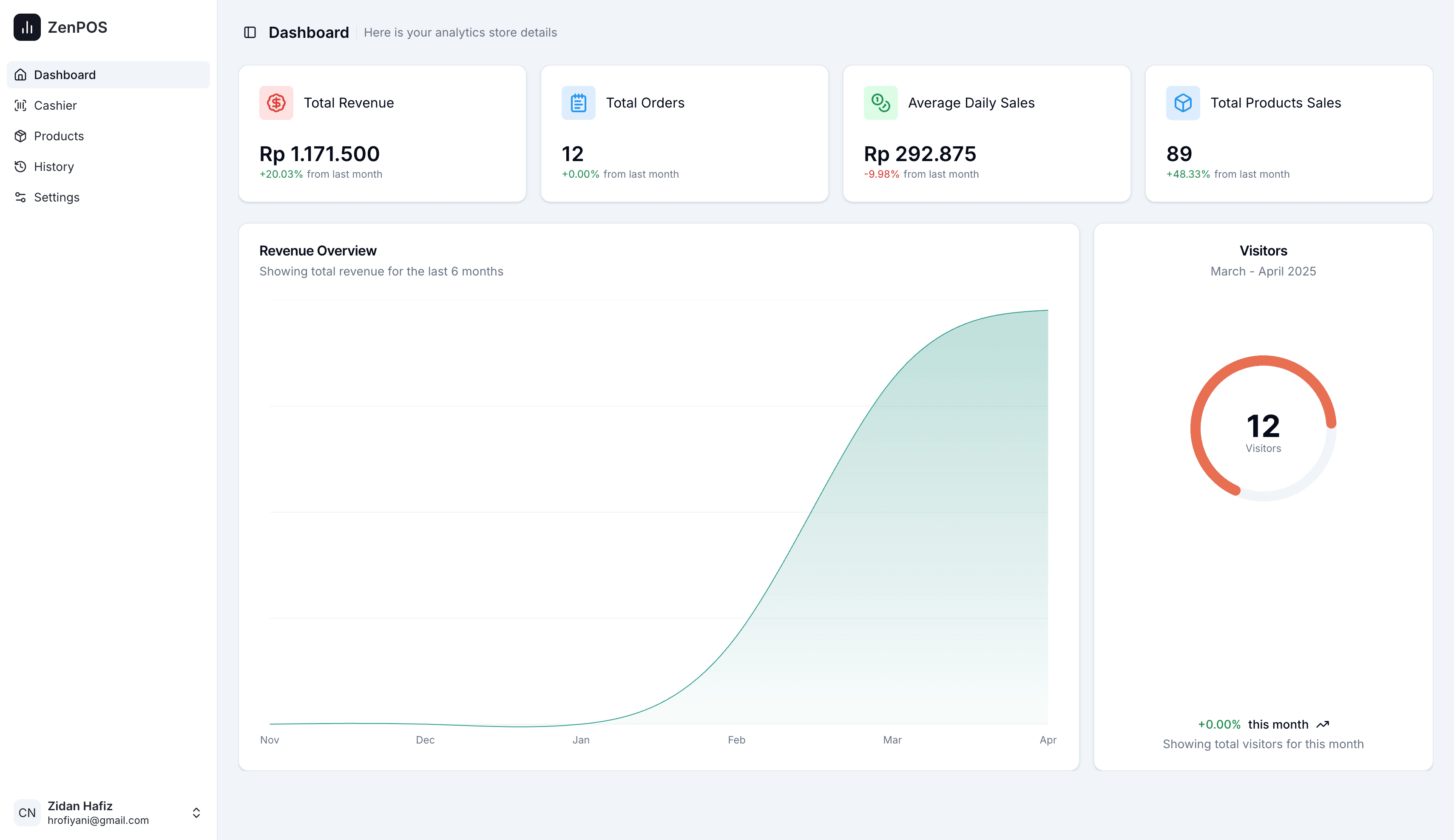Click the Total Revenue dollar icon

[x=276, y=103]
